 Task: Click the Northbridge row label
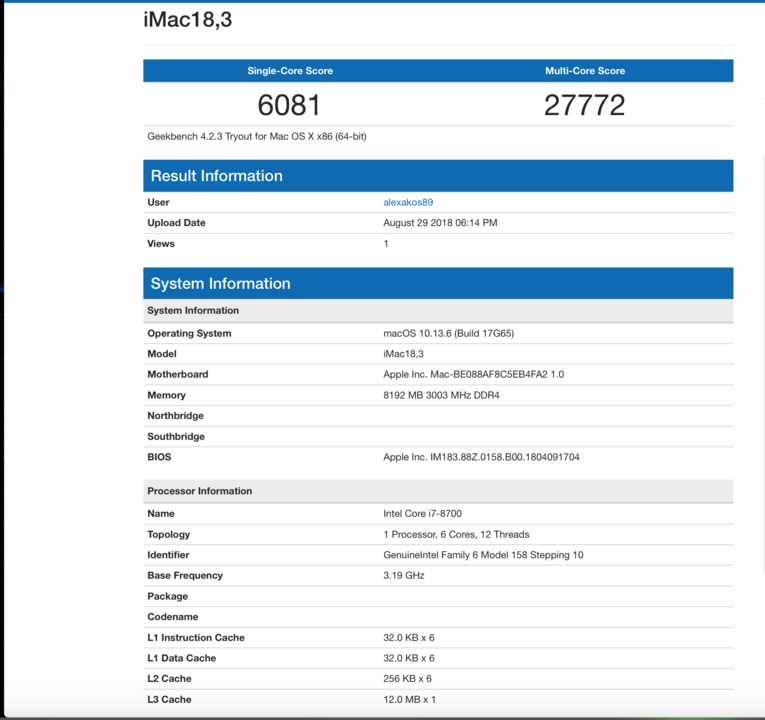click(176, 416)
